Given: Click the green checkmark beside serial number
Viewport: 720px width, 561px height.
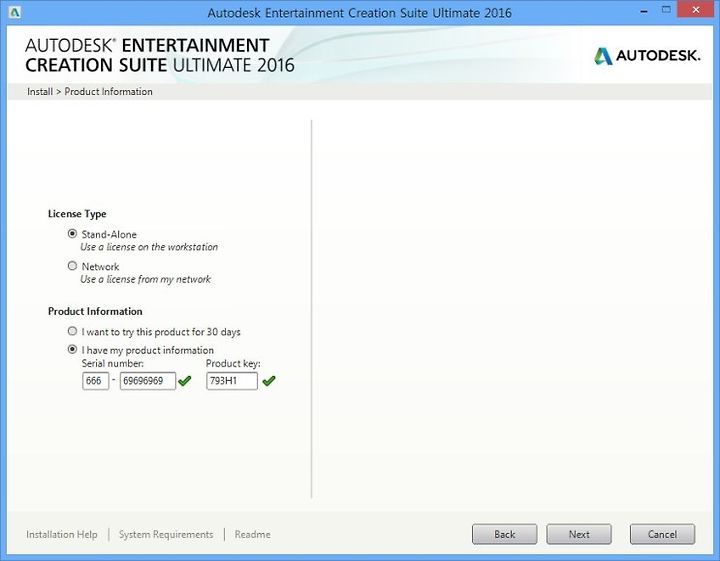Looking at the screenshot, I should click(185, 381).
